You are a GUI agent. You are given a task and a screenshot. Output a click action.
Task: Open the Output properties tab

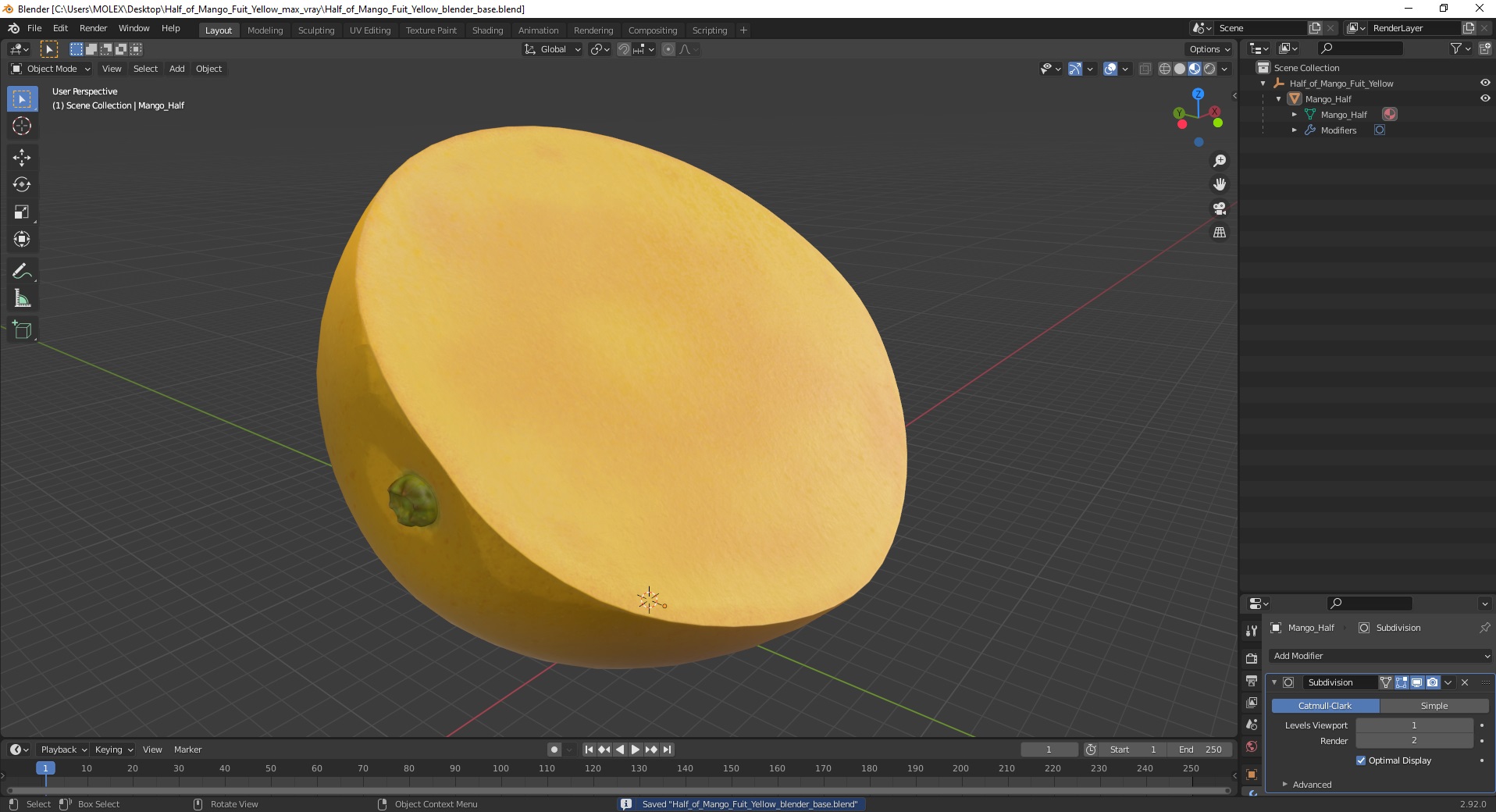click(x=1252, y=681)
